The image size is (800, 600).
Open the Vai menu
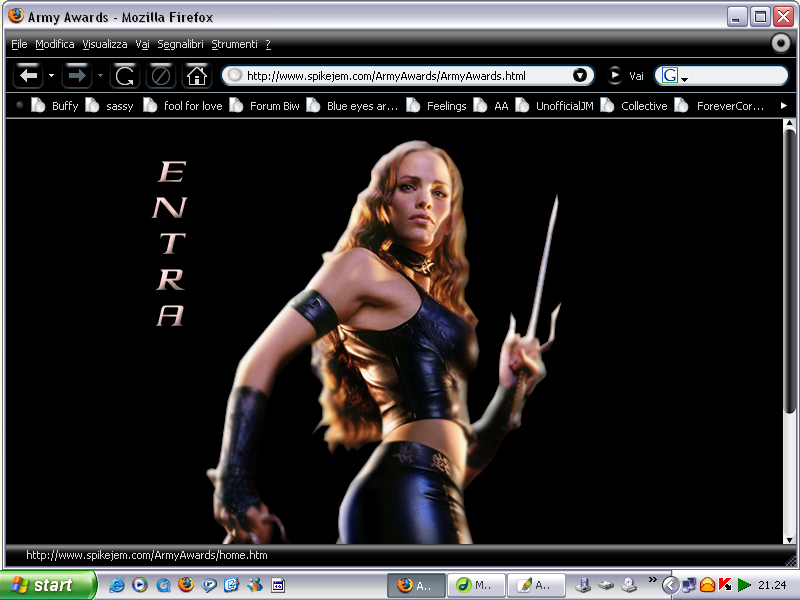[x=142, y=44]
